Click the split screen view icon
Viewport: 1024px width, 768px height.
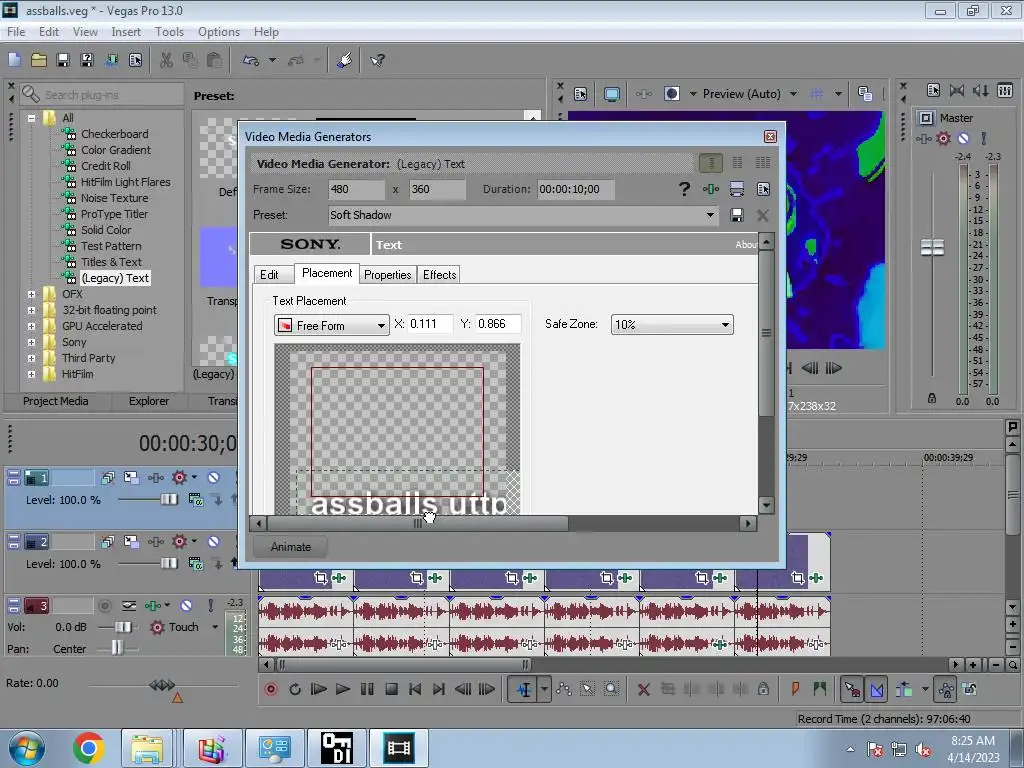coord(672,94)
